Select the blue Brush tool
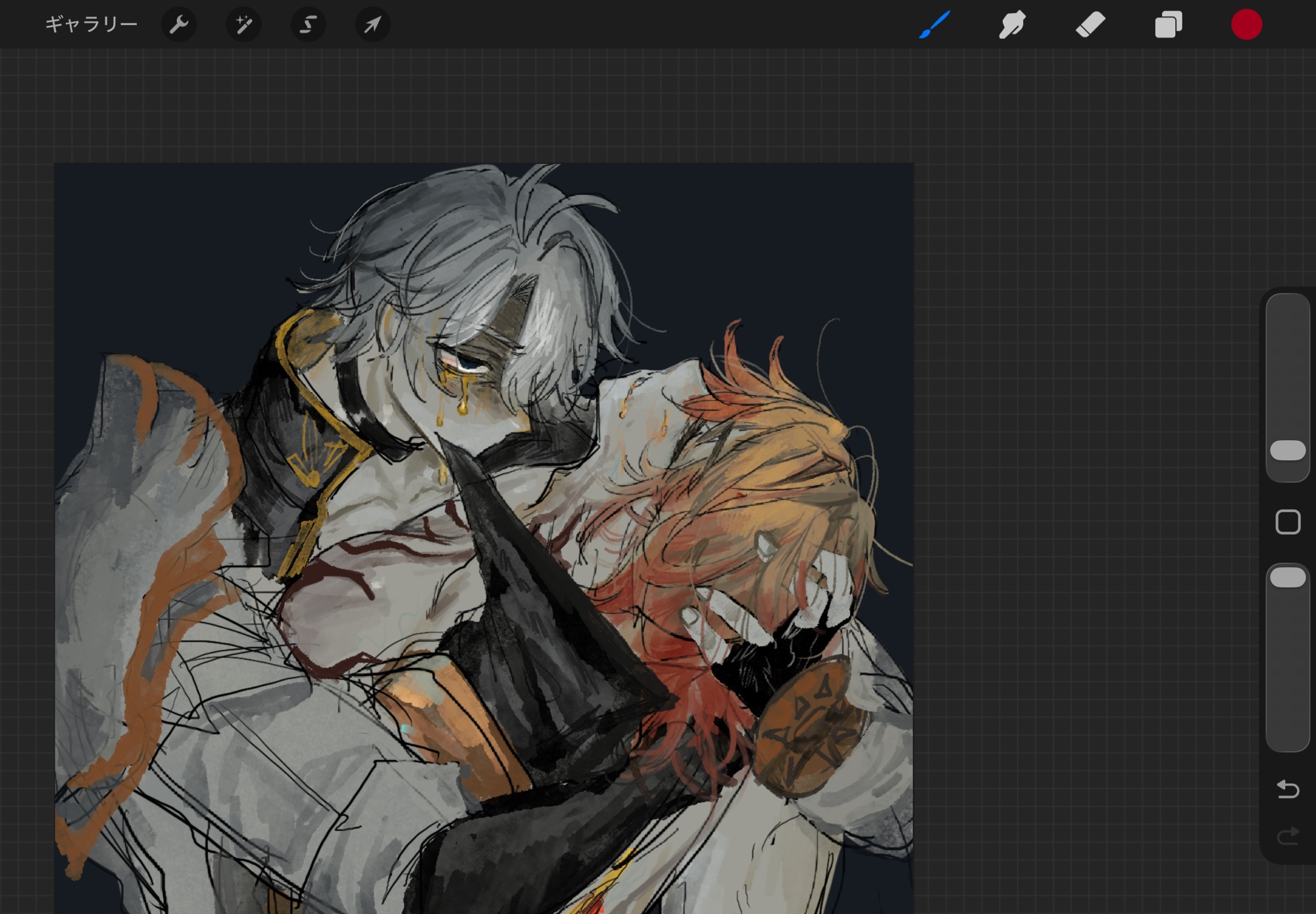 click(x=934, y=25)
